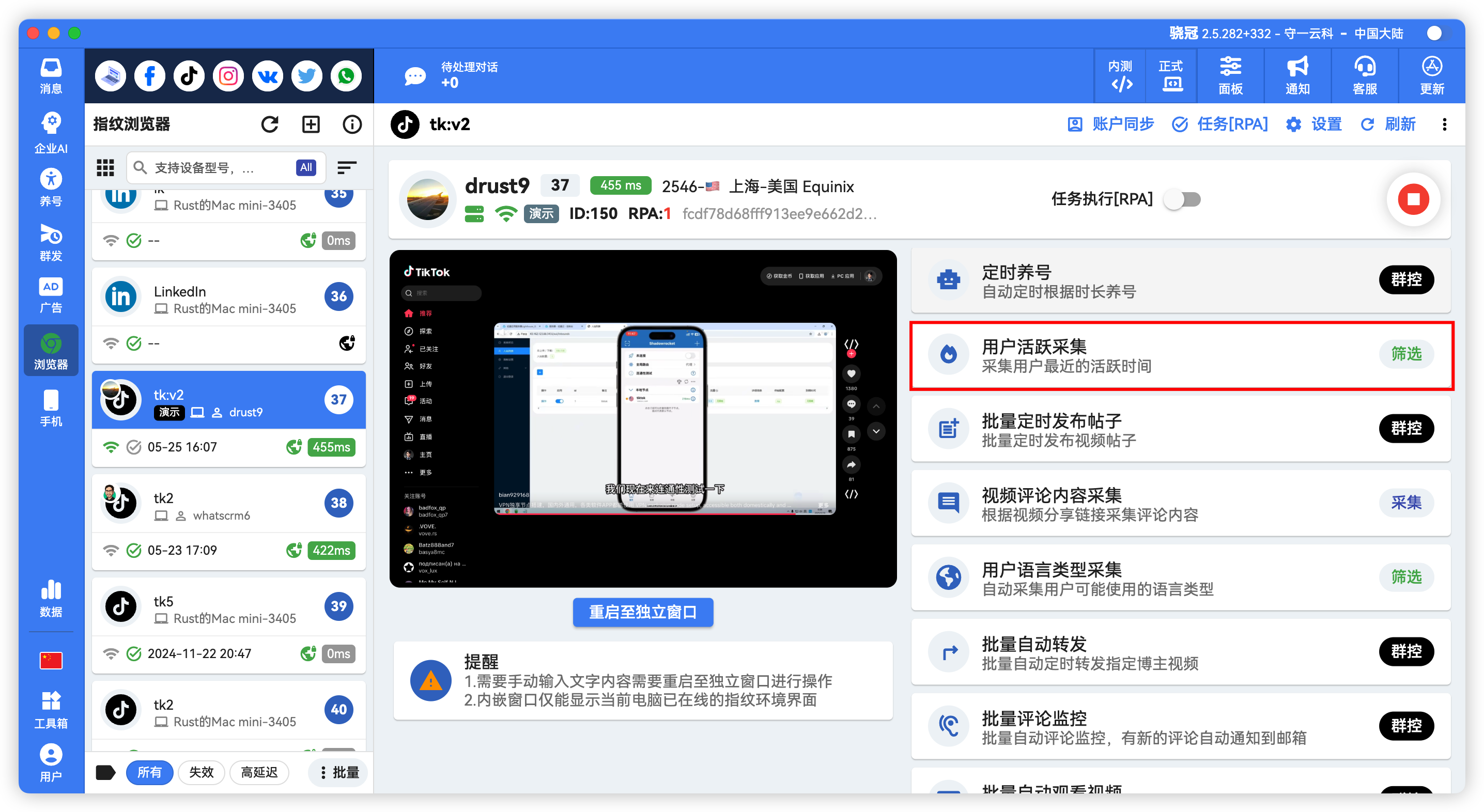Create a new profile with the plus icon
The width and height of the screenshot is (1484, 812).
click(311, 124)
